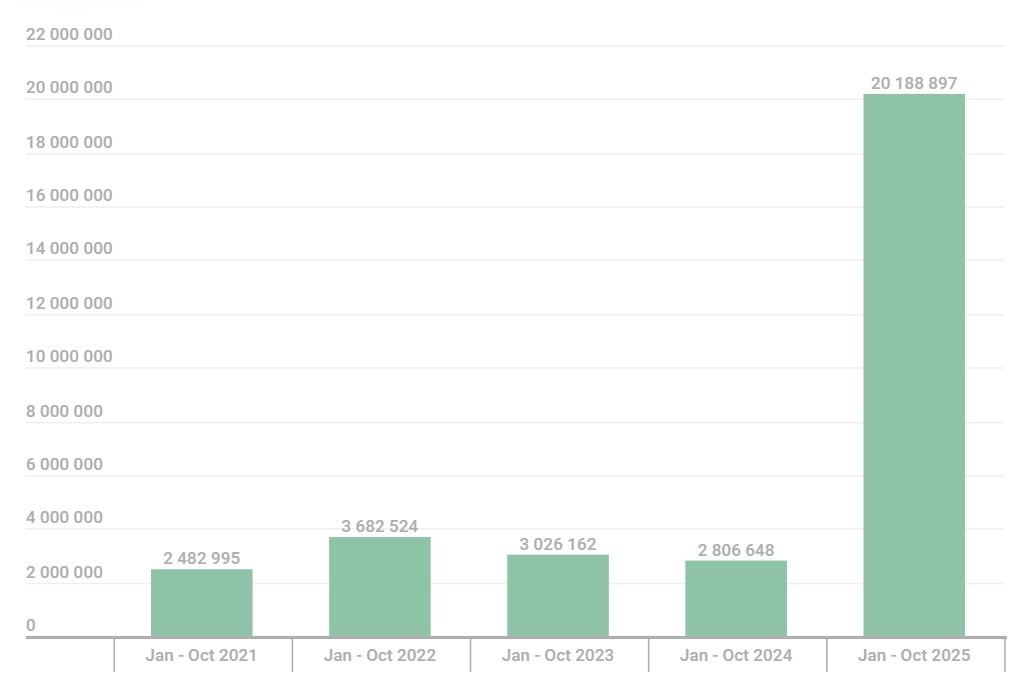Click the 3 682 524 value label
The image size is (1027, 687).
click(x=379, y=526)
